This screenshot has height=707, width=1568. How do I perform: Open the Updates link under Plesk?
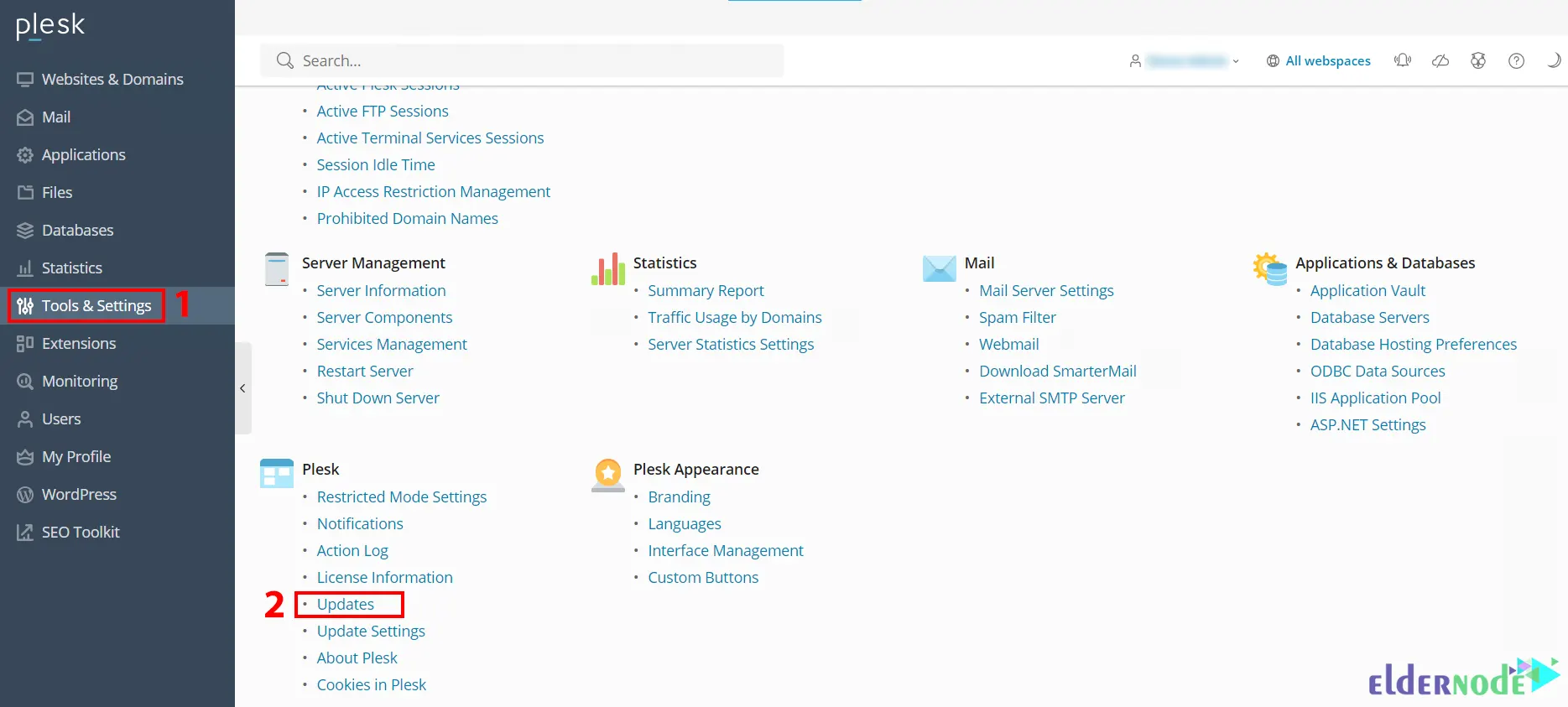point(346,605)
